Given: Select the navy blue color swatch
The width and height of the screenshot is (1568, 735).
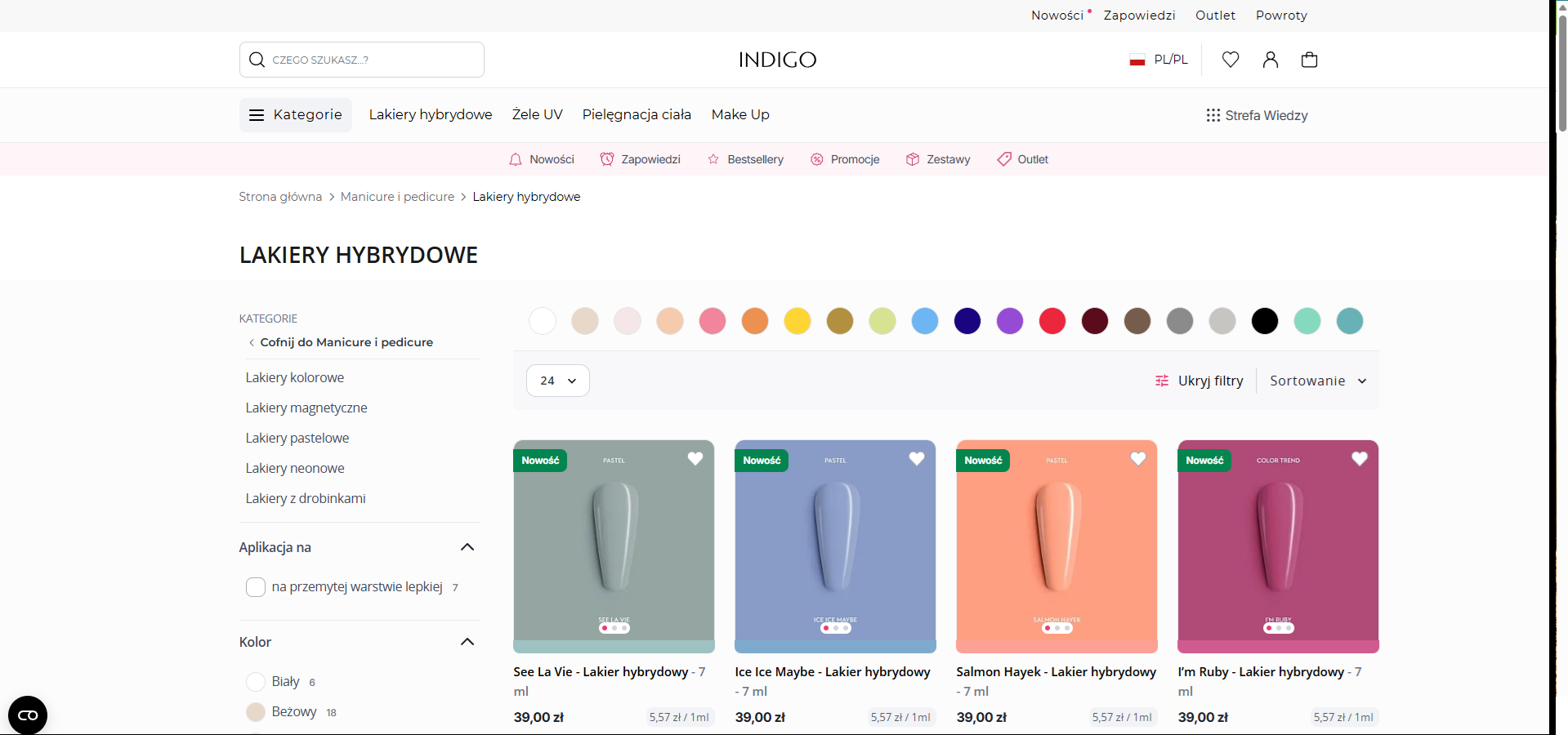Looking at the screenshot, I should click(967, 321).
